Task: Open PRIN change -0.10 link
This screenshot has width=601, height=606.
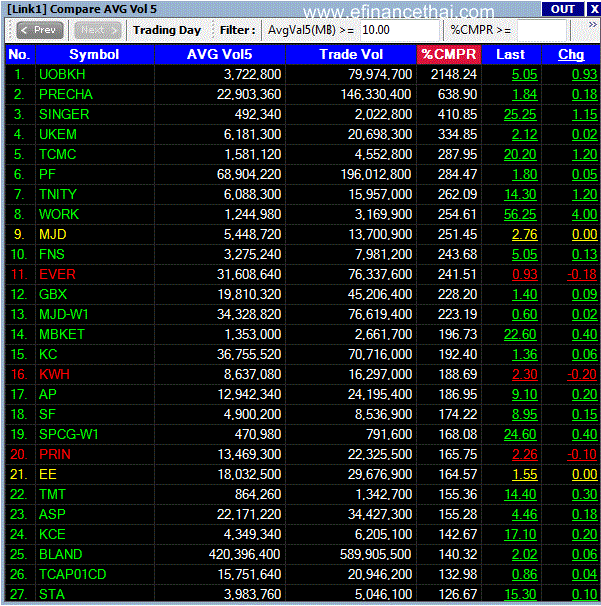Action: coord(582,454)
